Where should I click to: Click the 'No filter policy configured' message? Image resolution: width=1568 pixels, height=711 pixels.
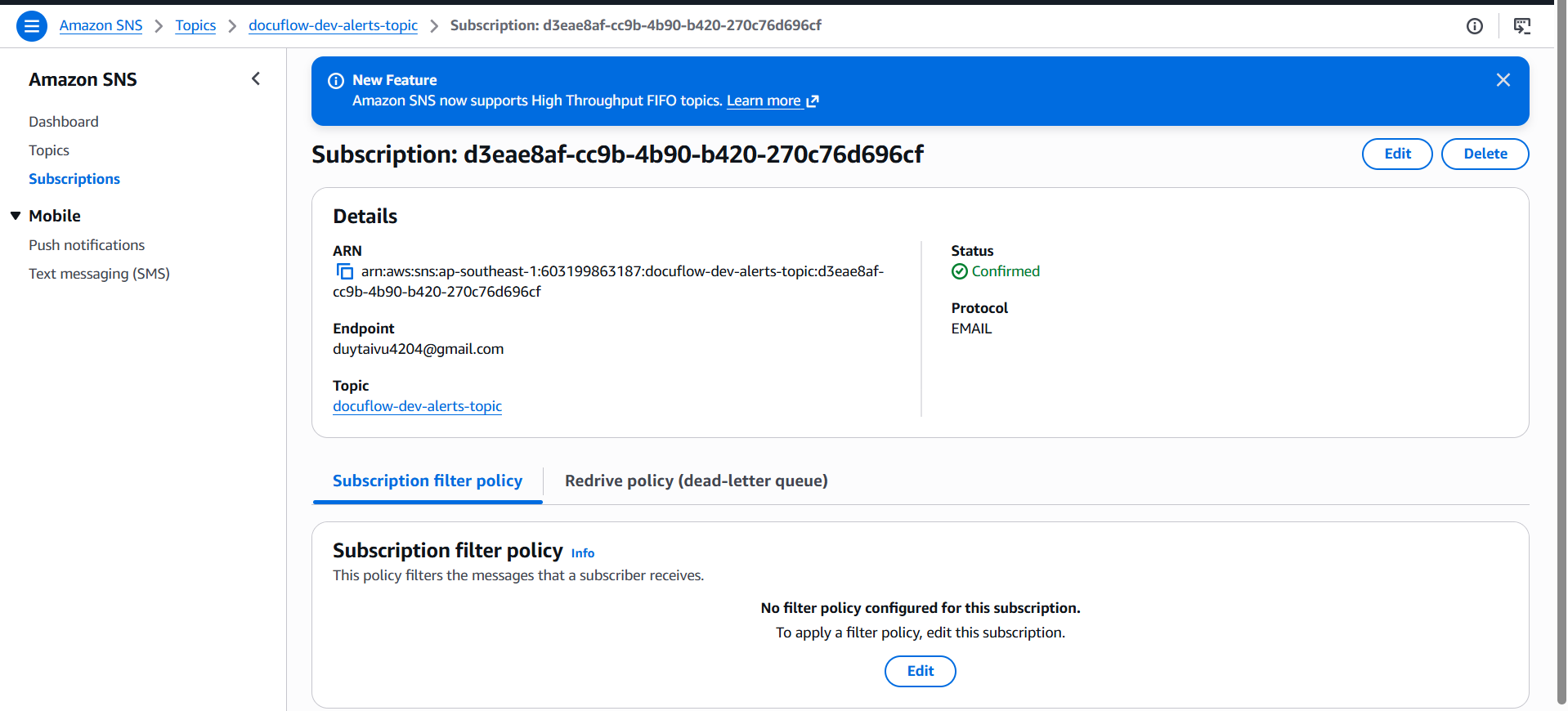tap(921, 608)
